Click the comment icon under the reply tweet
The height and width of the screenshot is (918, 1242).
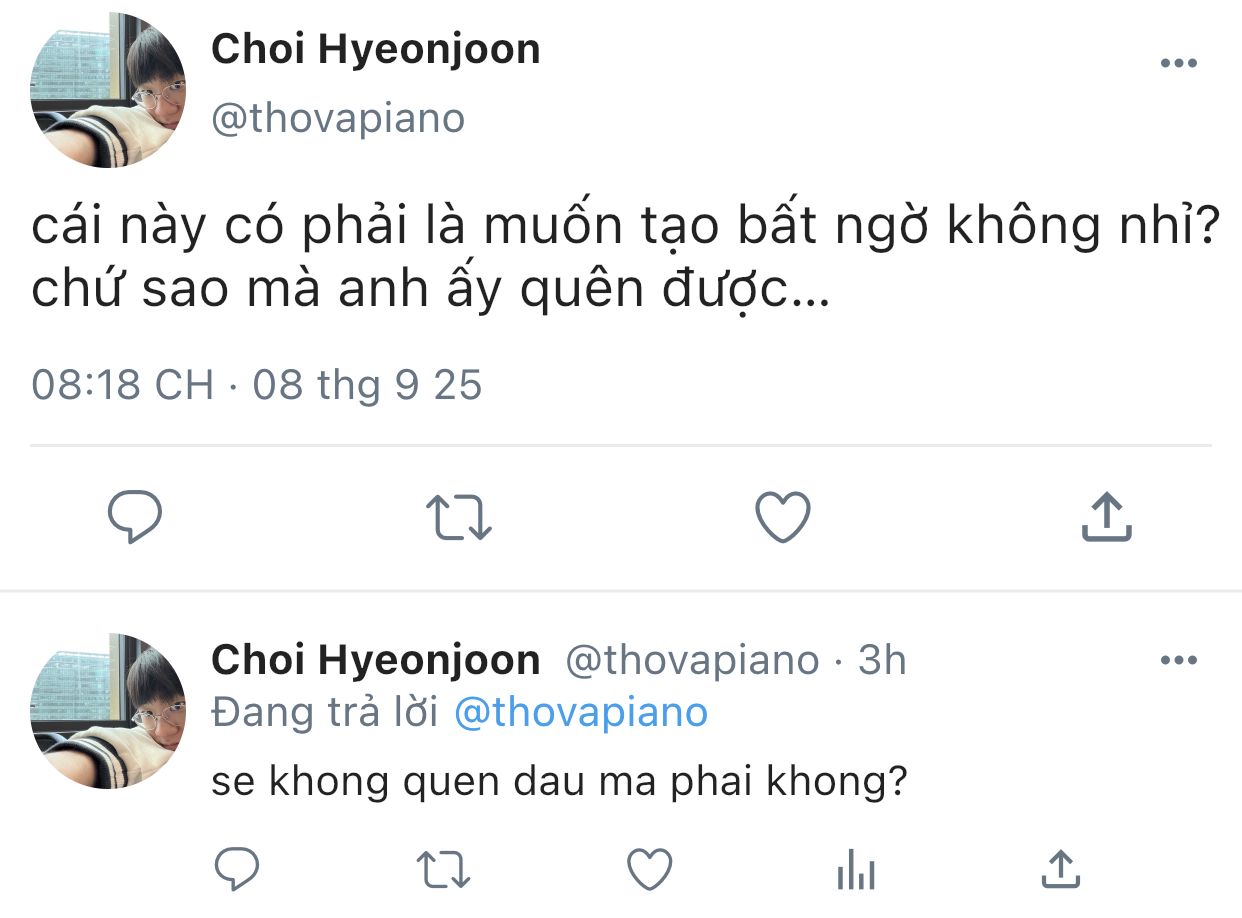(x=238, y=869)
